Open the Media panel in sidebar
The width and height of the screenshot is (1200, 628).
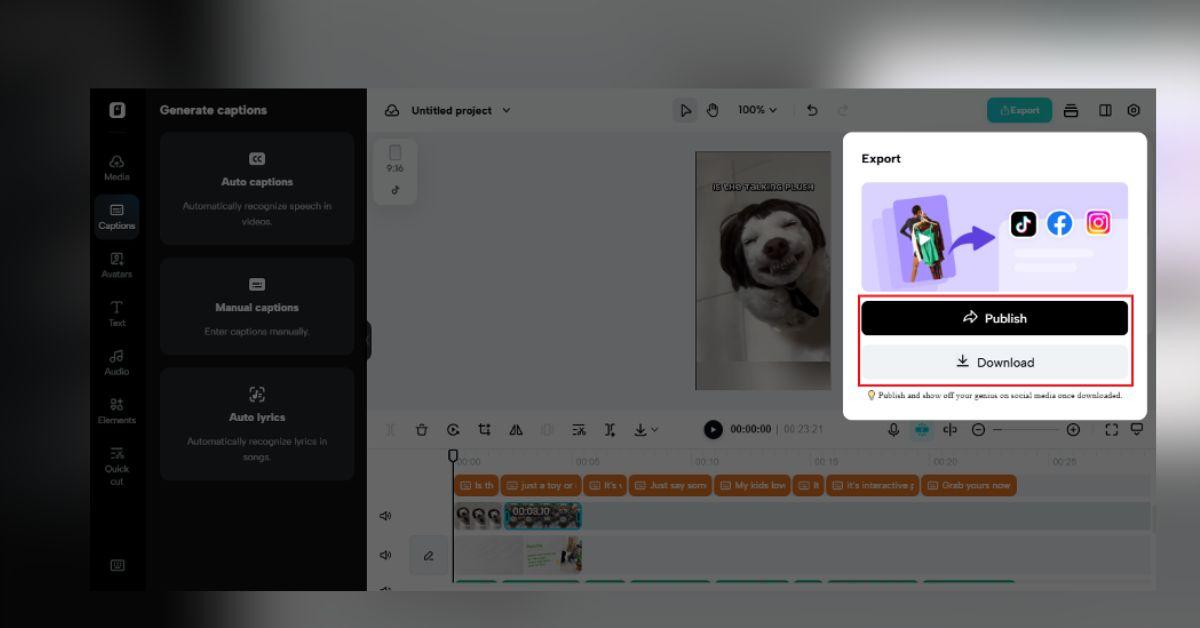pos(117,167)
